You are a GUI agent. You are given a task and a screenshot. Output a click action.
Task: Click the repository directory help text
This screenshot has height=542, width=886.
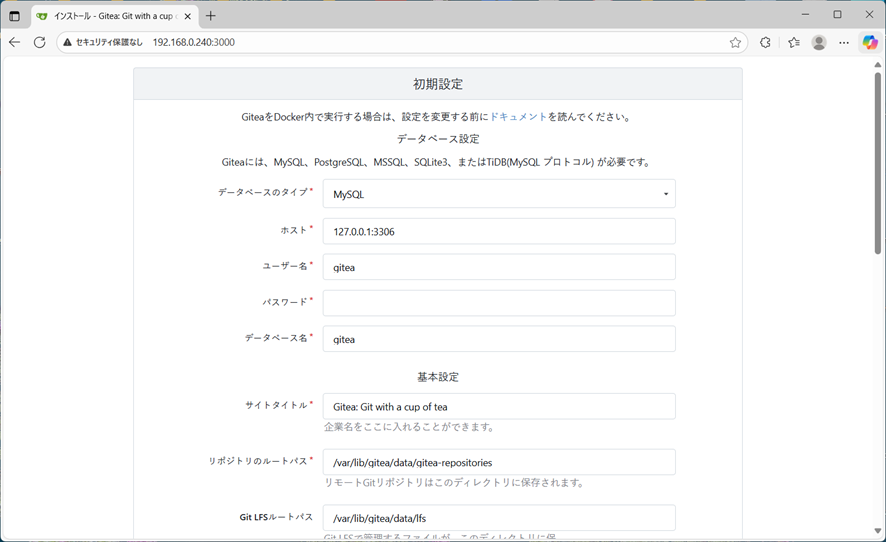point(454,483)
